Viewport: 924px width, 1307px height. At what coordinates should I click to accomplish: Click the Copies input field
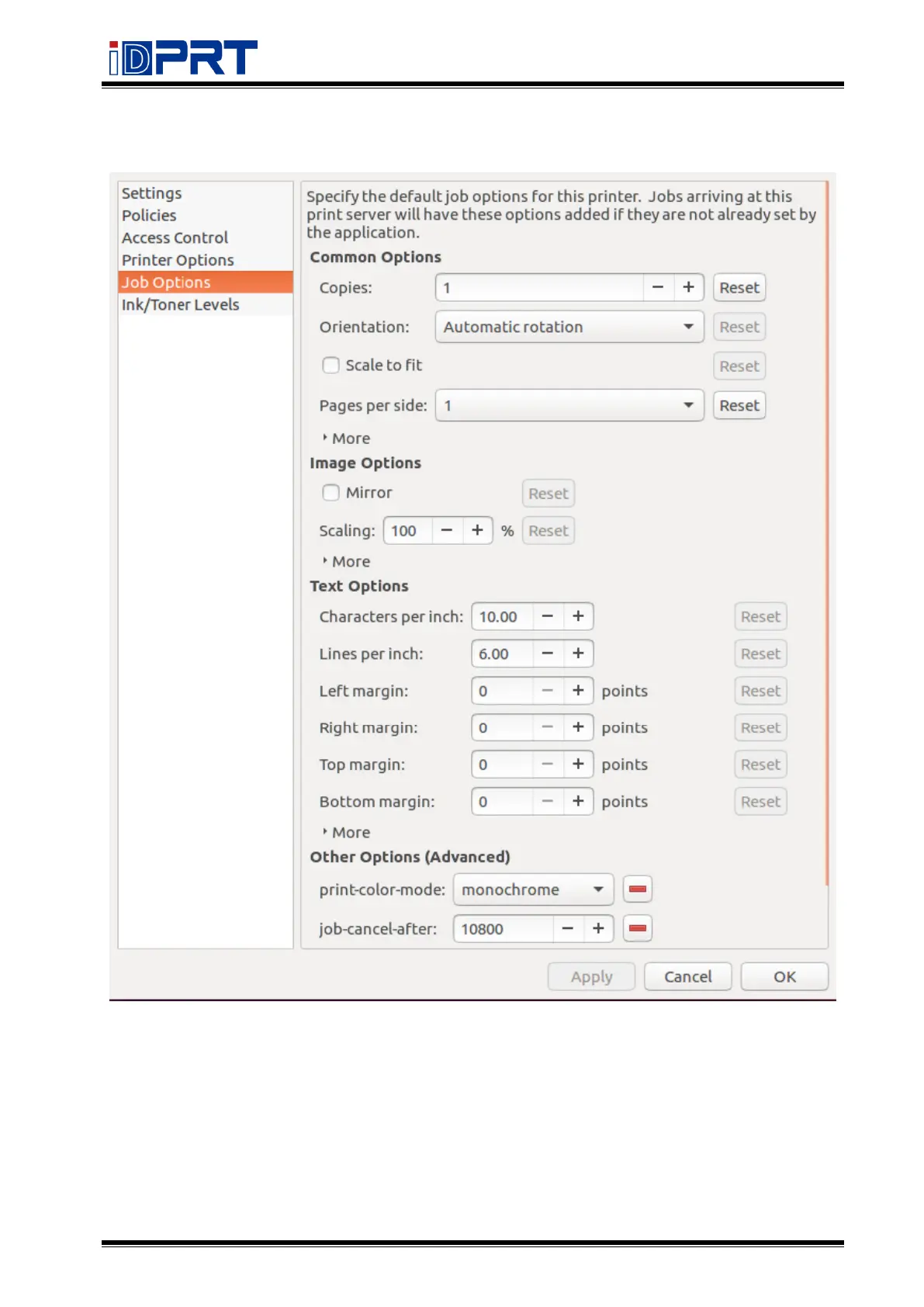coord(539,287)
